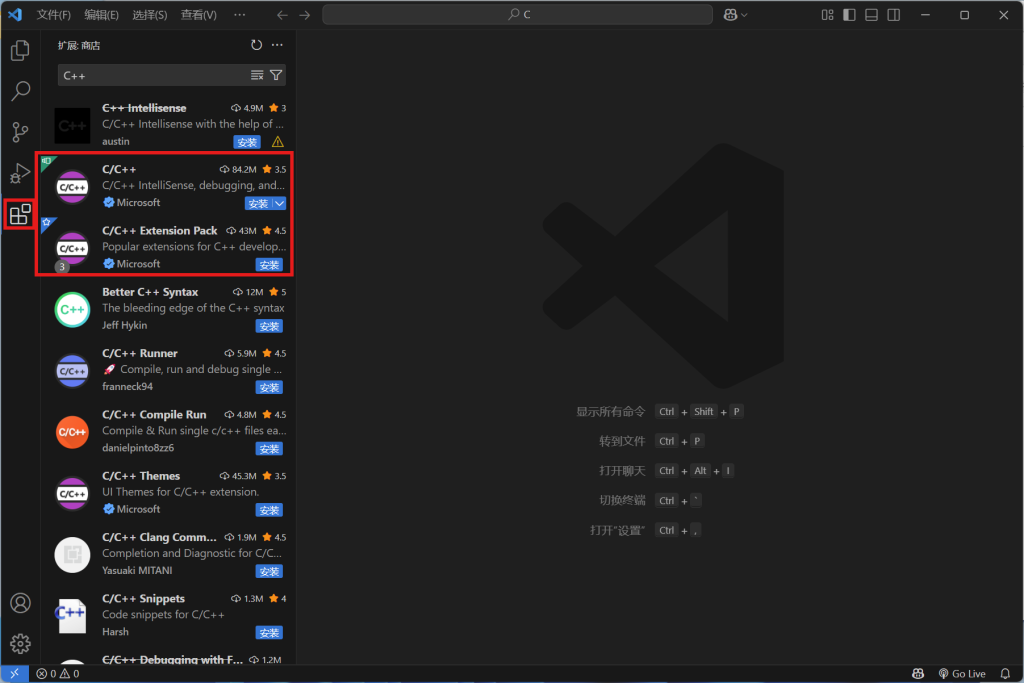Go back with navigation arrow
The image size is (1024, 683).
(282, 15)
